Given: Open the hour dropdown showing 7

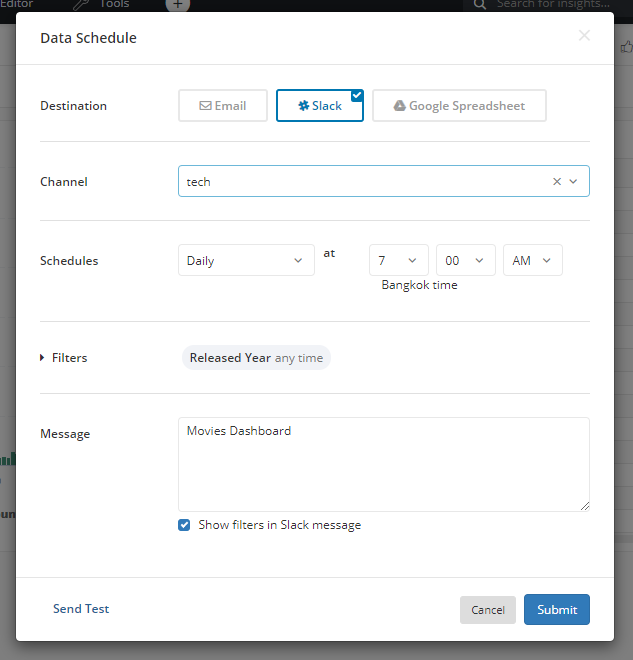Looking at the screenshot, I should click(x=399, y=260).
